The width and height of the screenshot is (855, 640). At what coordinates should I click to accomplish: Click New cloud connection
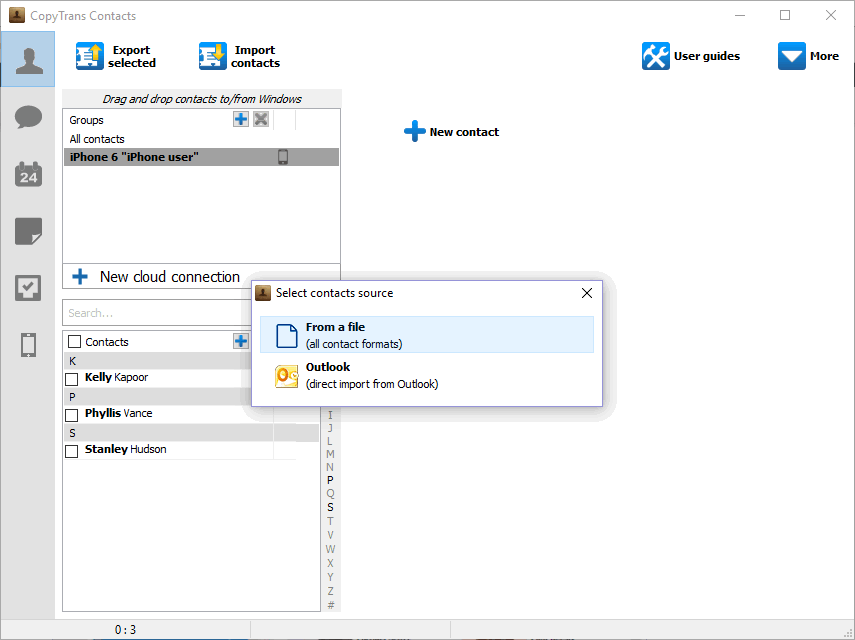[156, 276]
